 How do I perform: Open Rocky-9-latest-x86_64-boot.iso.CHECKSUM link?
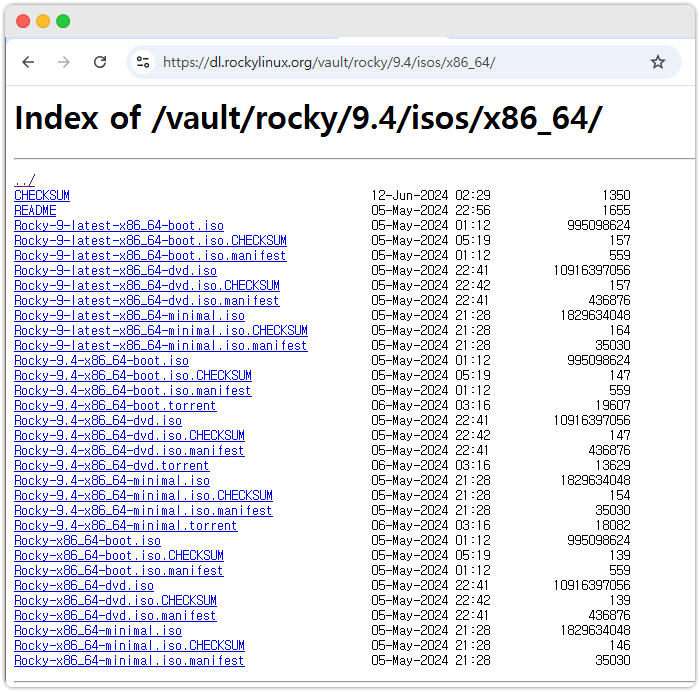click(x=150, y=241)
